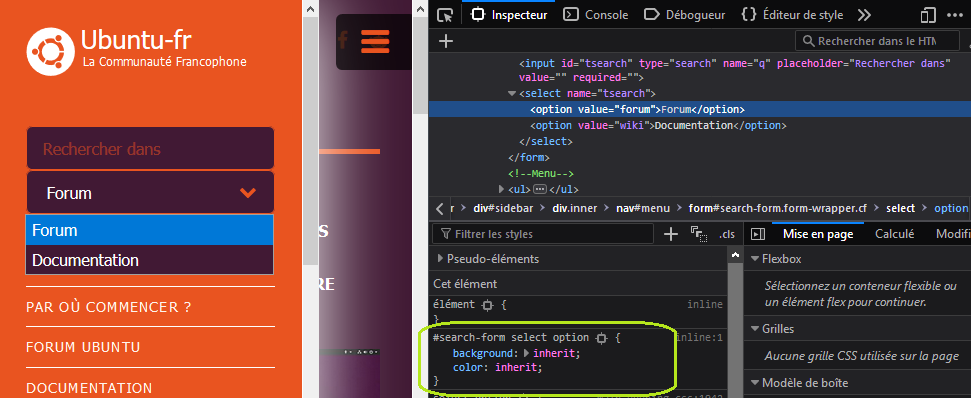Click the '#search-form select option' selector text
This screenshot has height=398, width=971.
click(511, 338)
